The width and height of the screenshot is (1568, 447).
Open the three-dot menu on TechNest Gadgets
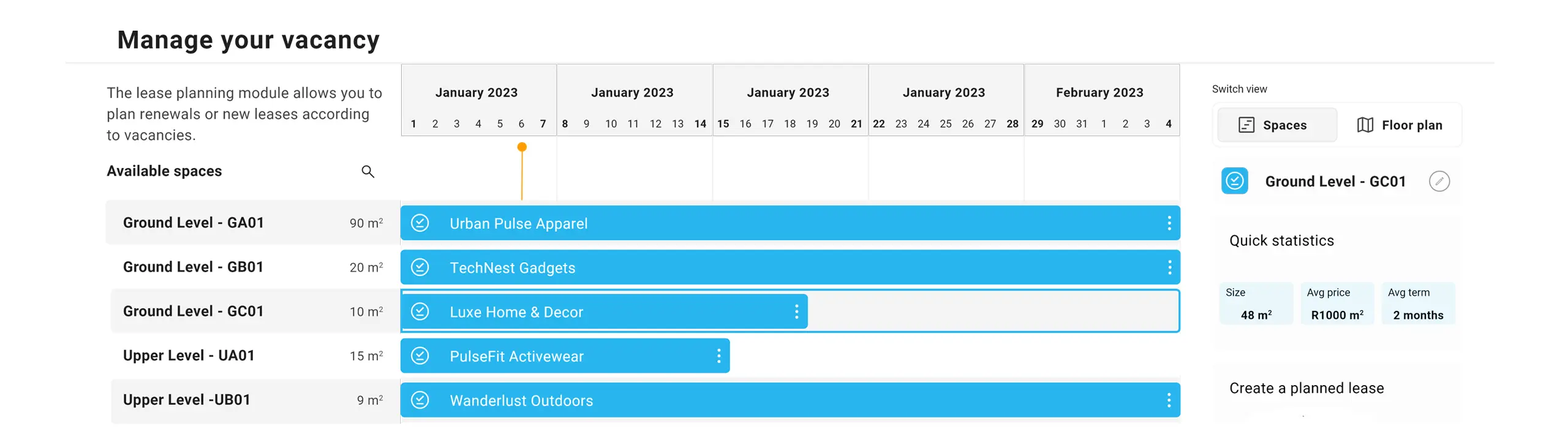[x=1169, y=267]
